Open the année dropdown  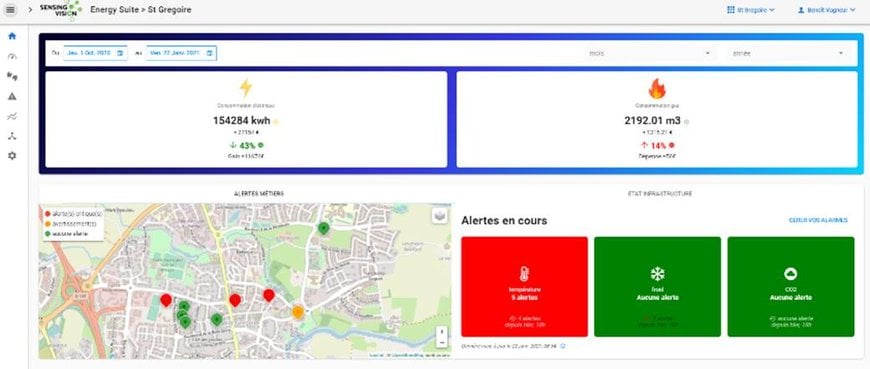(788, 53)
